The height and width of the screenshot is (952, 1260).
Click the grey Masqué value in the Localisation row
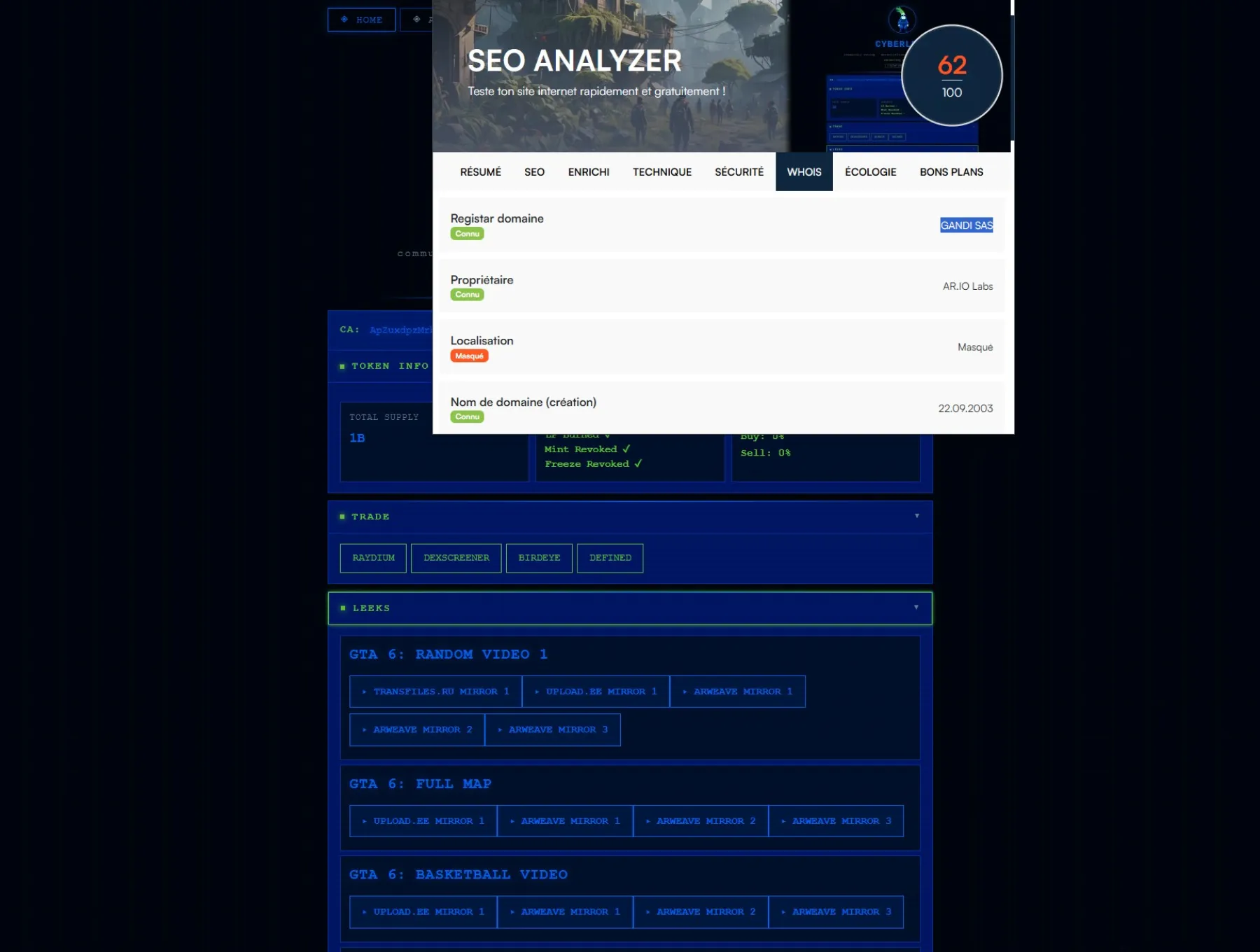pos(975,347)
